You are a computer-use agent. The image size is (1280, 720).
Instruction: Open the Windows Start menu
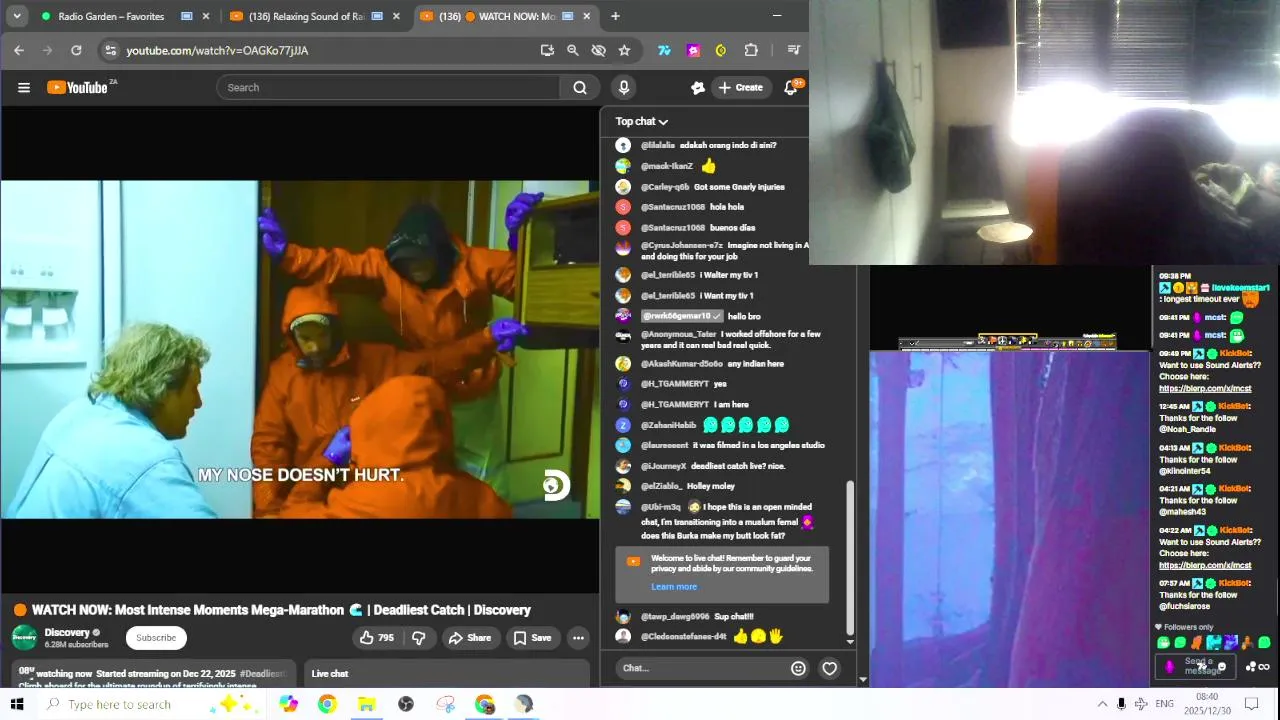pos(17,704)
